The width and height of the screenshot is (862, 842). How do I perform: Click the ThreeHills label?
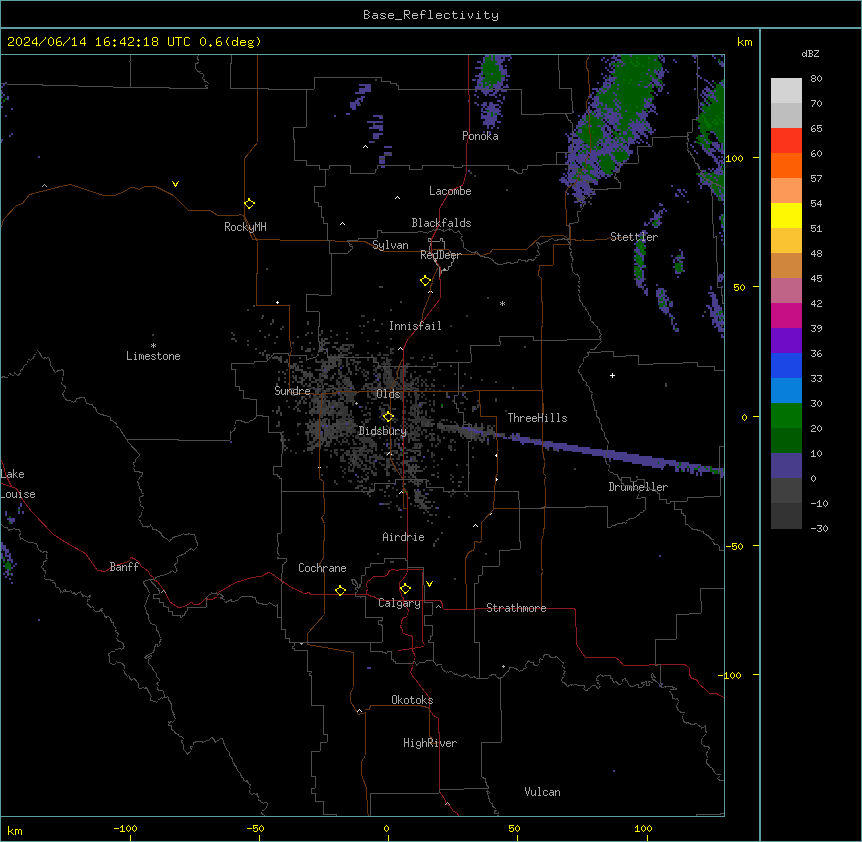(x=537, y=418)
